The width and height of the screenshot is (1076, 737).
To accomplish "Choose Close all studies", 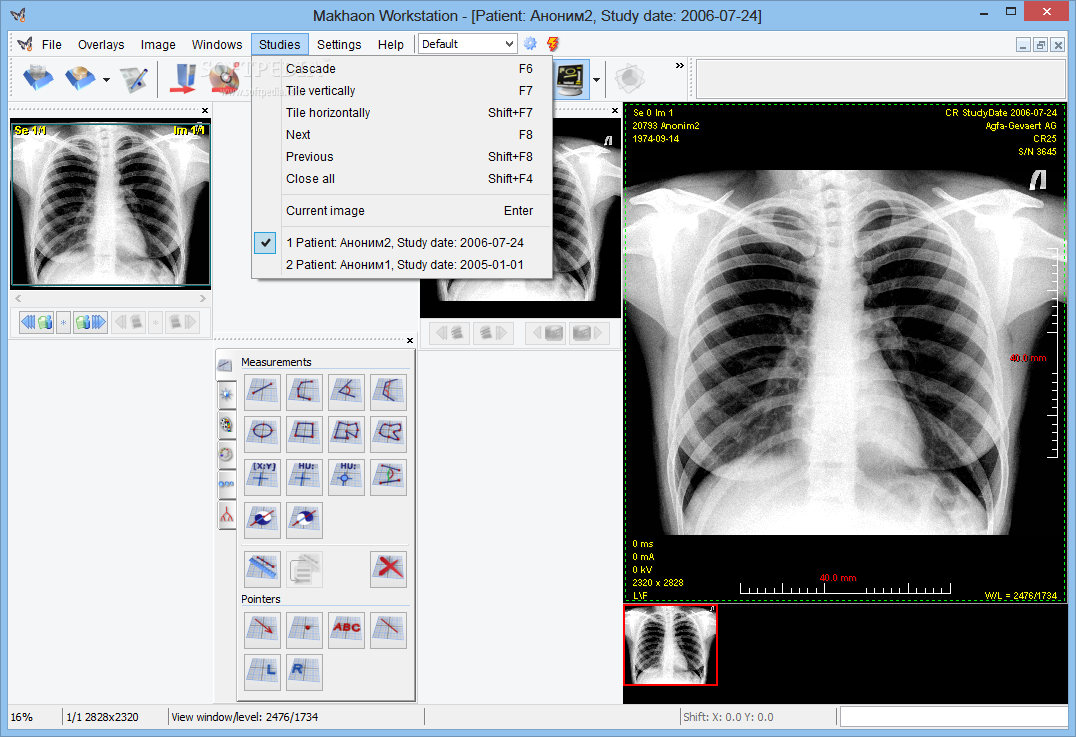I will [402, 178].
